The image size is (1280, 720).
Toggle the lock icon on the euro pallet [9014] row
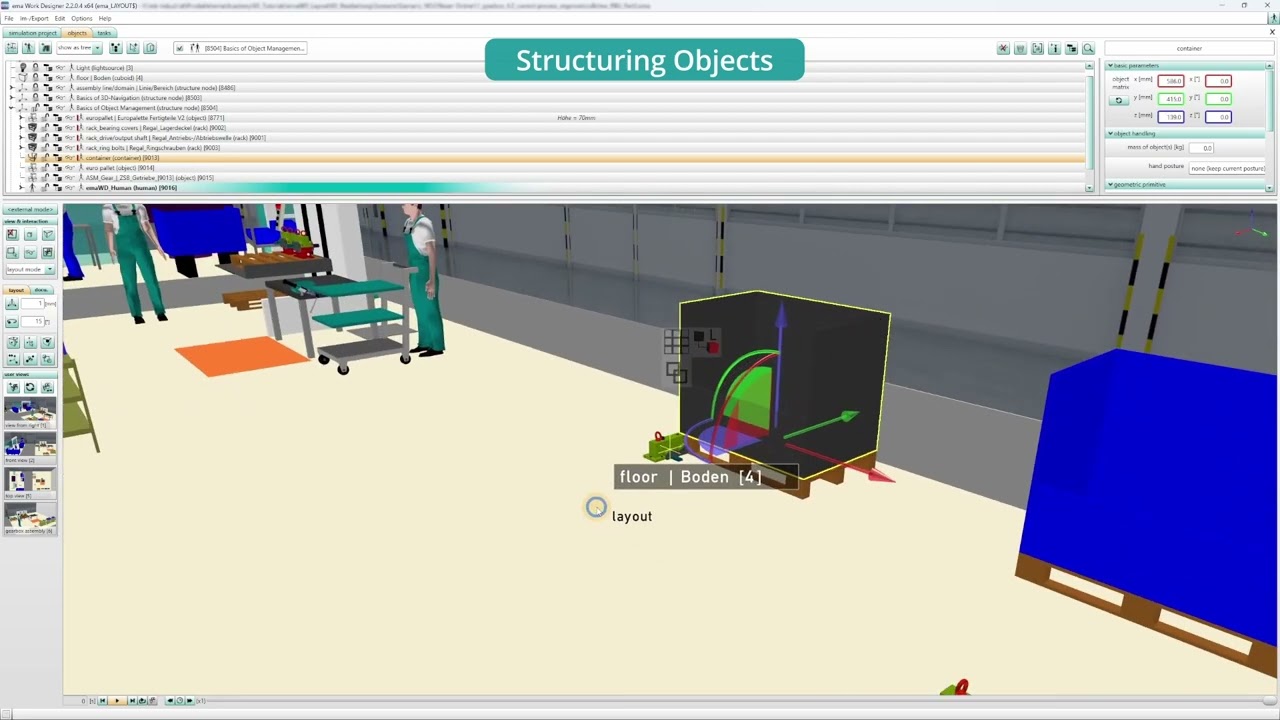click(x=45, y=168)
